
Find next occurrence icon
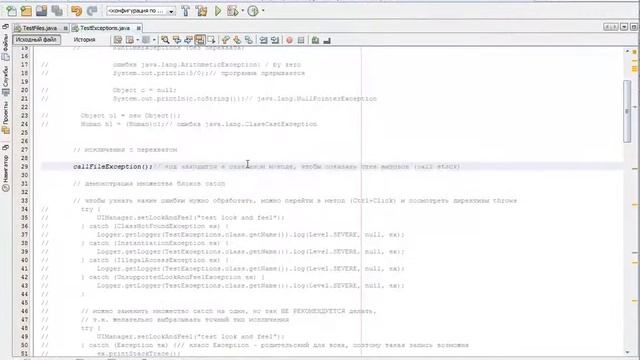click(x=188, y=40)
